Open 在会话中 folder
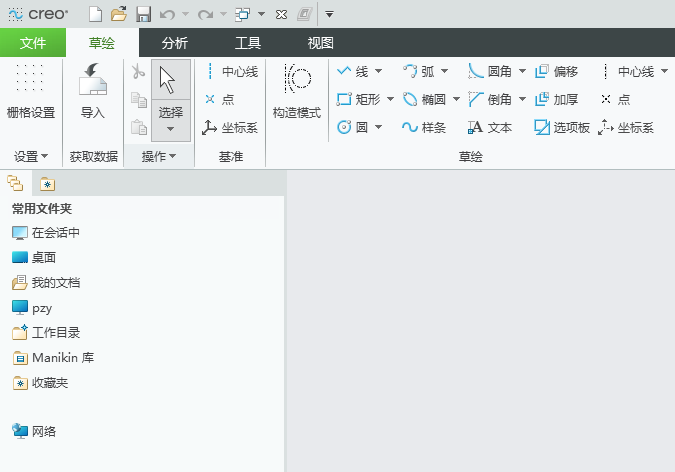 46,233
